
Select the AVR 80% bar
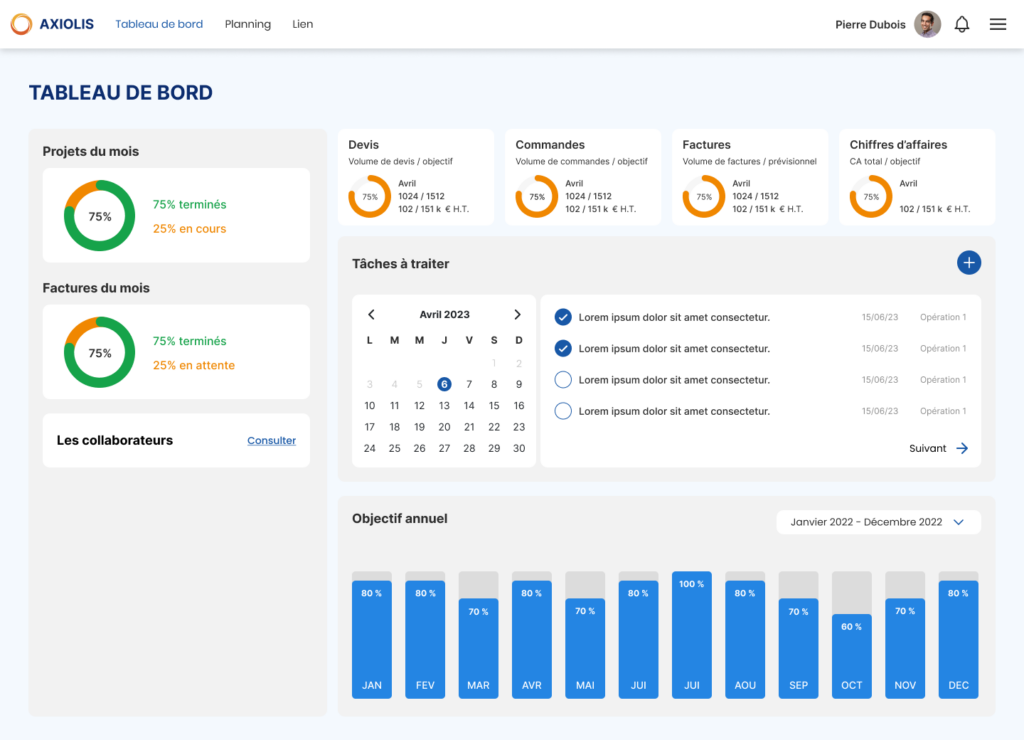532,639
